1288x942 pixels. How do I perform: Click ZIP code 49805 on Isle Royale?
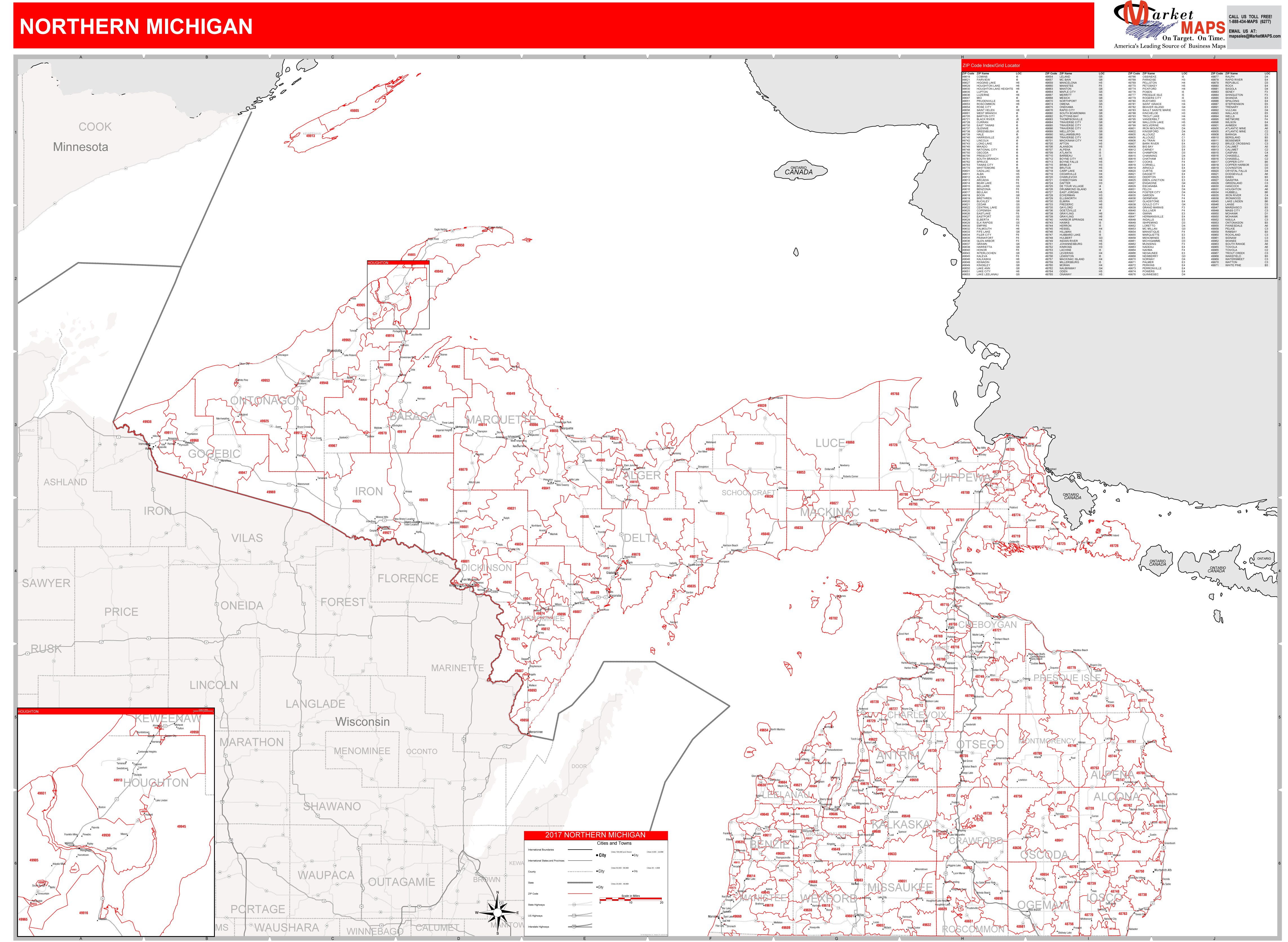(x=355, y=111)
